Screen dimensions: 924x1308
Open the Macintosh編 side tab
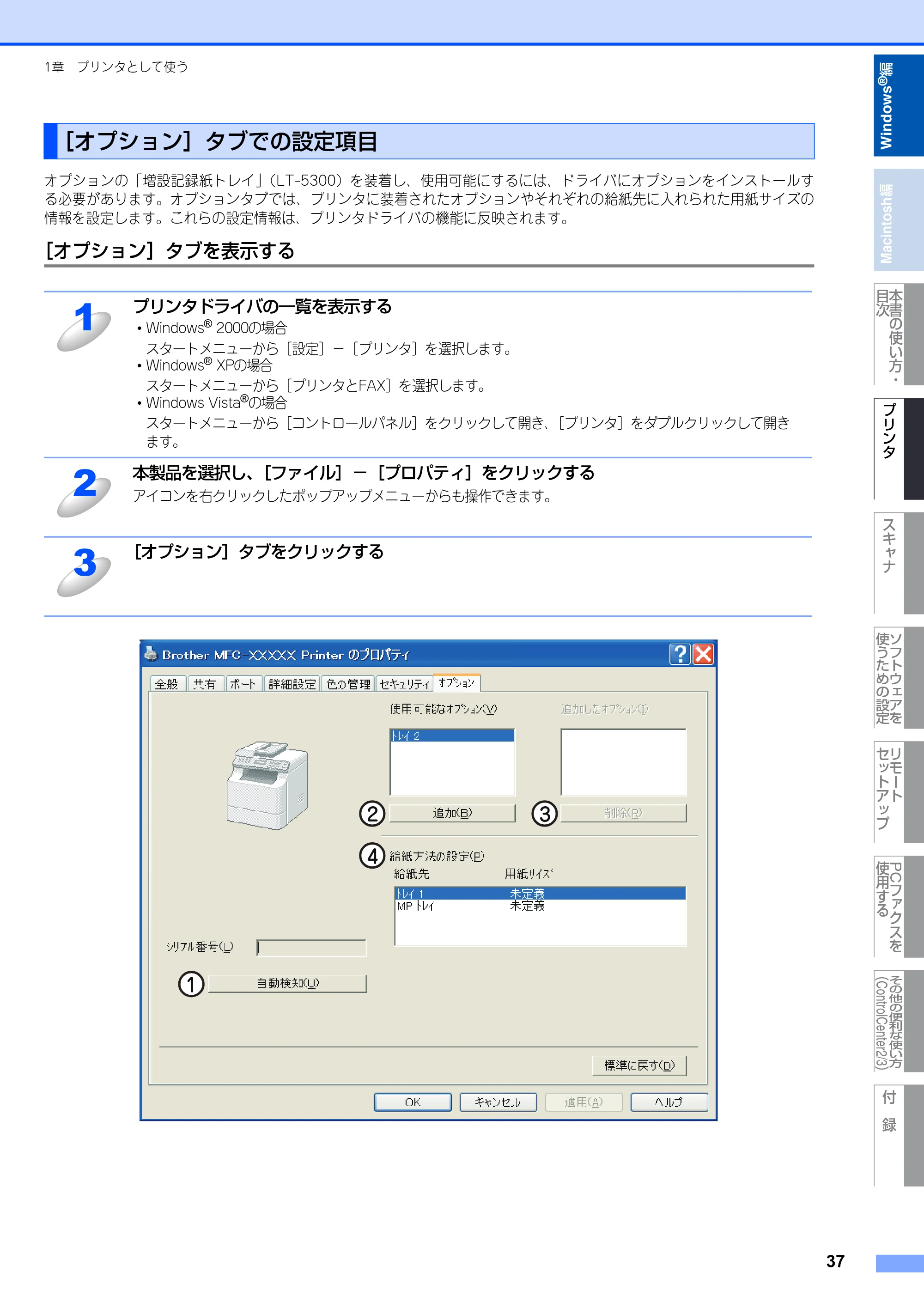[899, 220]
